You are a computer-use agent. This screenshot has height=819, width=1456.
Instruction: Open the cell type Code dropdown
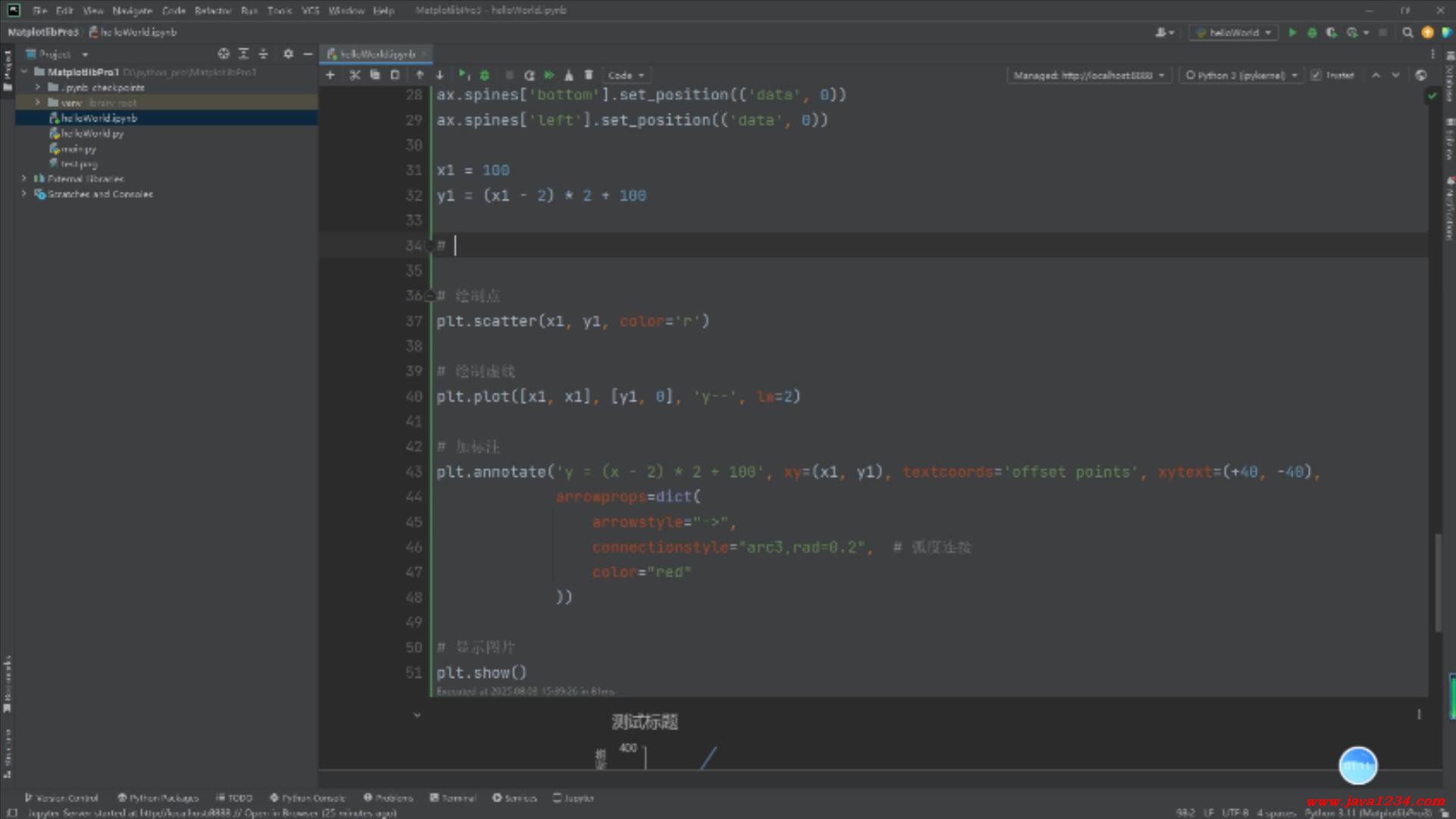[x=626, y=75]
